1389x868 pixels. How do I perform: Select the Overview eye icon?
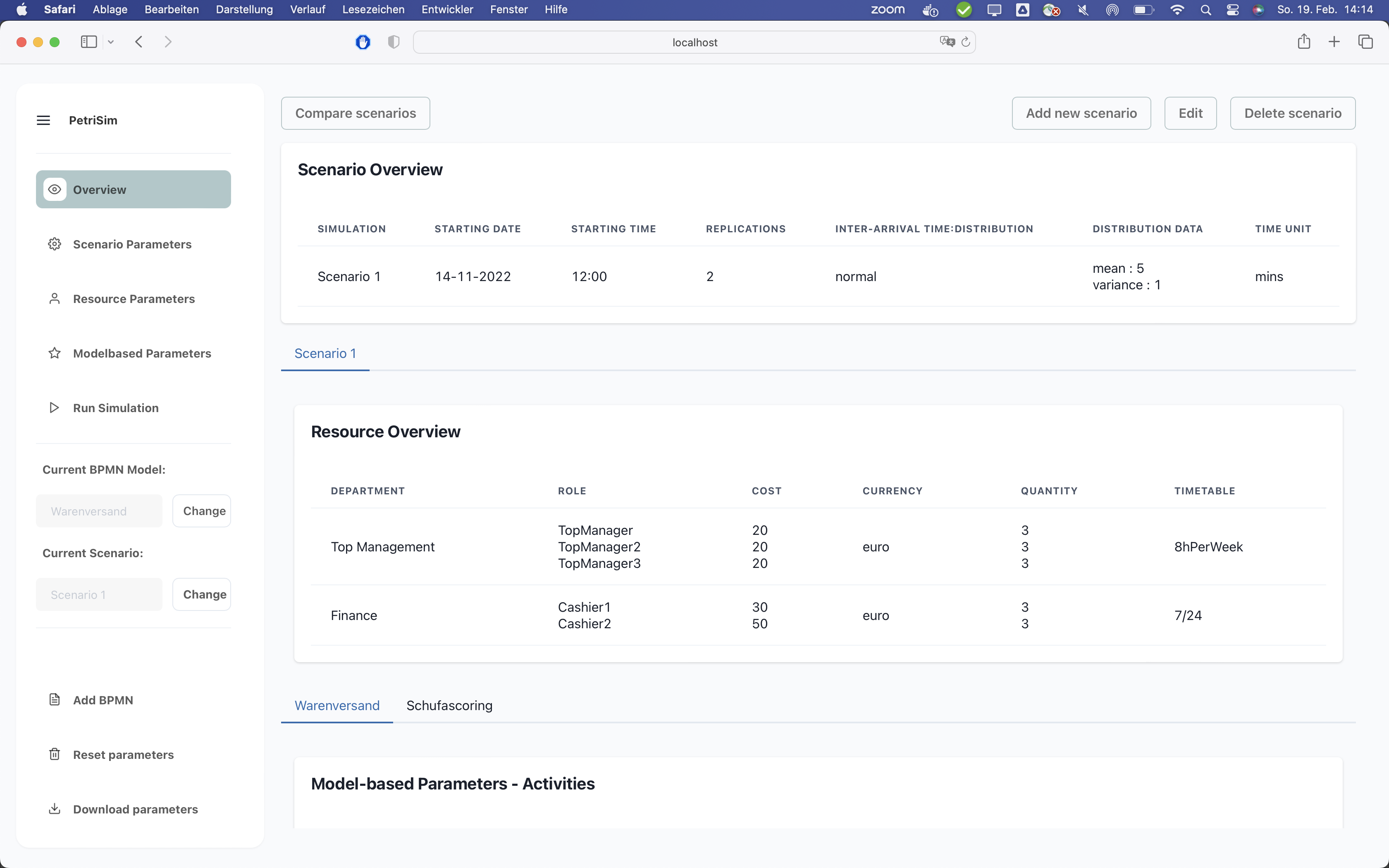(55, 189)
